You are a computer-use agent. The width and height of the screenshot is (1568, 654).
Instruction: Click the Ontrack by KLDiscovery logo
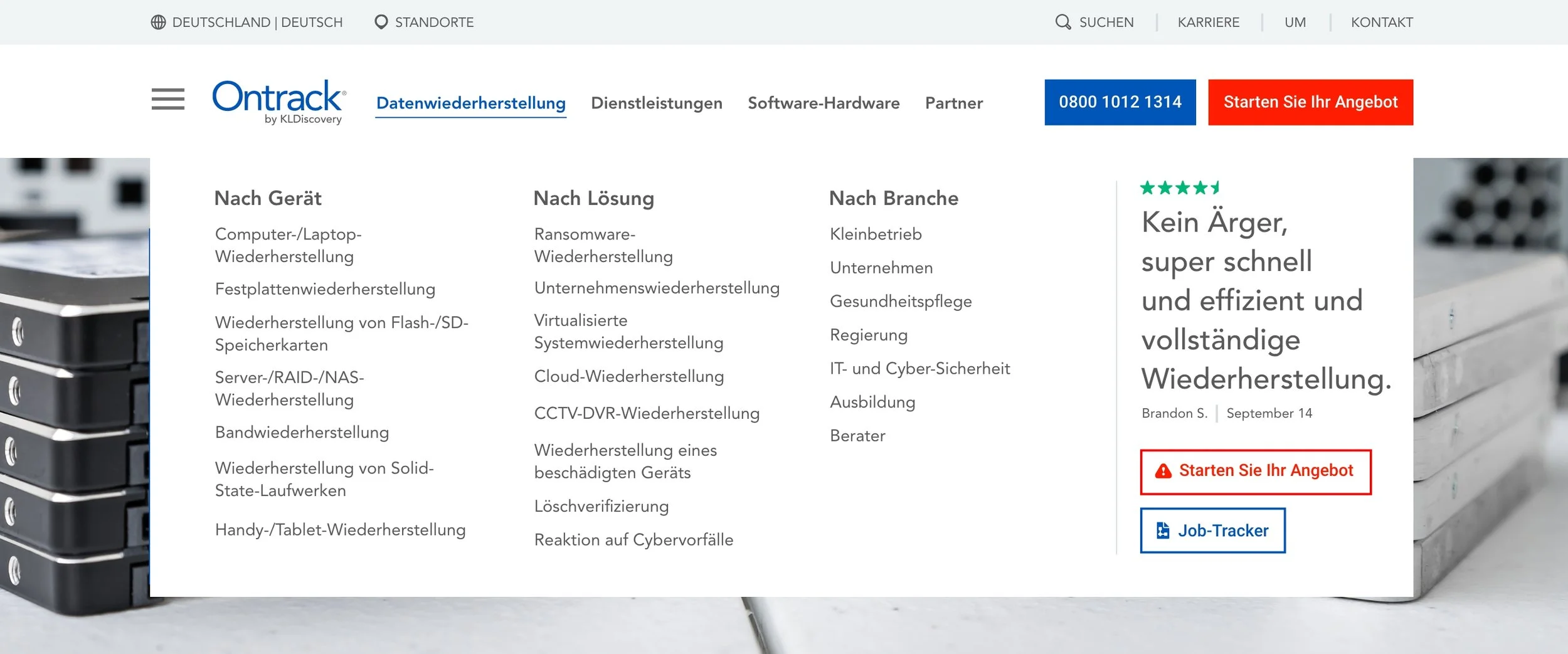pyautogui.click(x=279, y=102)
